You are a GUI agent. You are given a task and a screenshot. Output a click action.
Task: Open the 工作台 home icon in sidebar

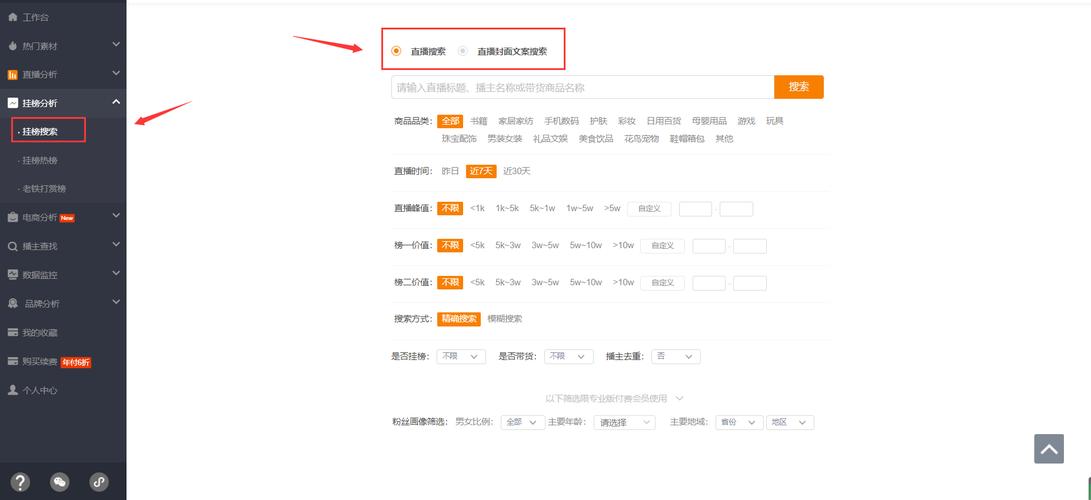(13, 17)
